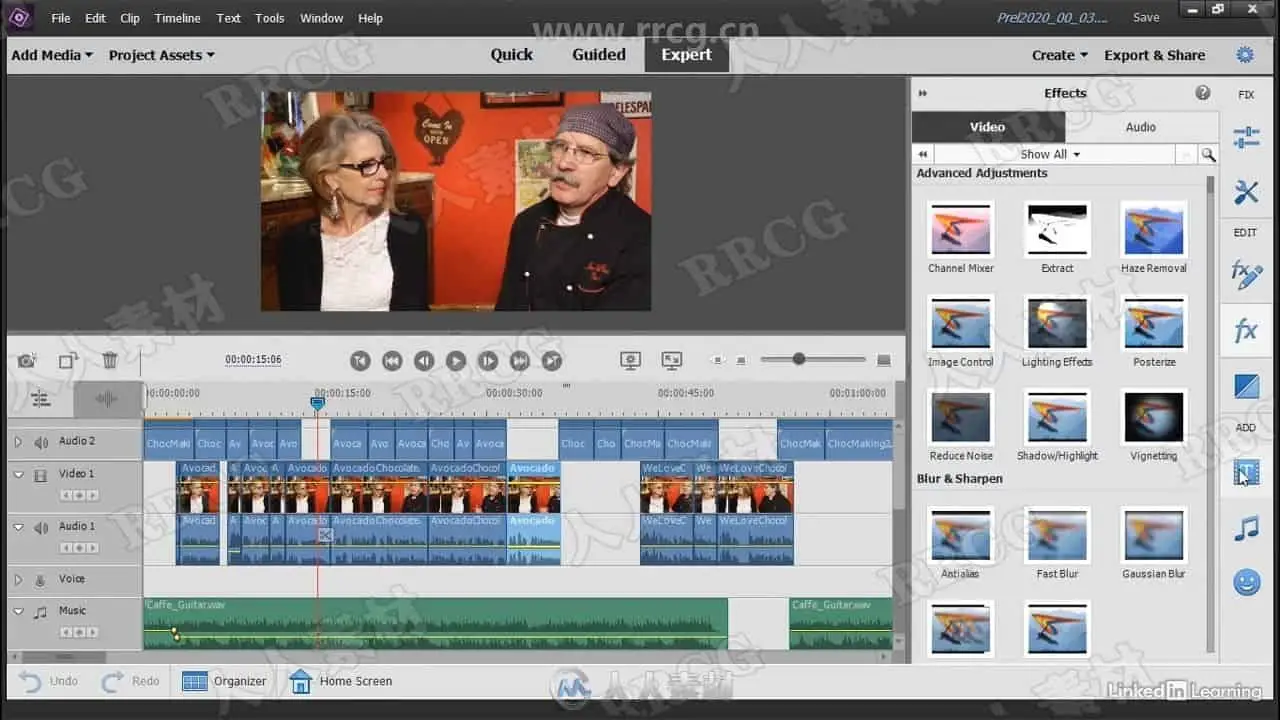Open the Preferences gear icon

(x=1245, y=55)
